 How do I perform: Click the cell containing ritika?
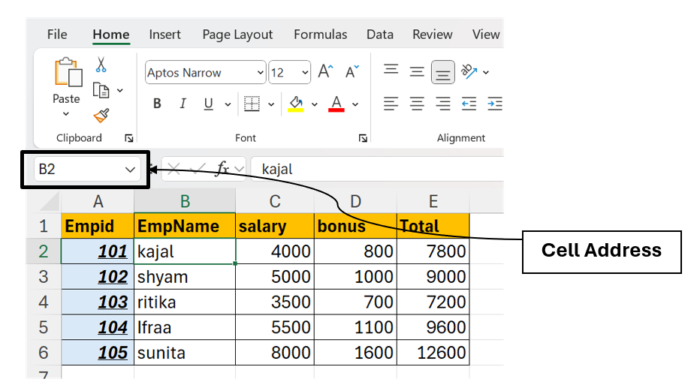[x=185, y=302]
